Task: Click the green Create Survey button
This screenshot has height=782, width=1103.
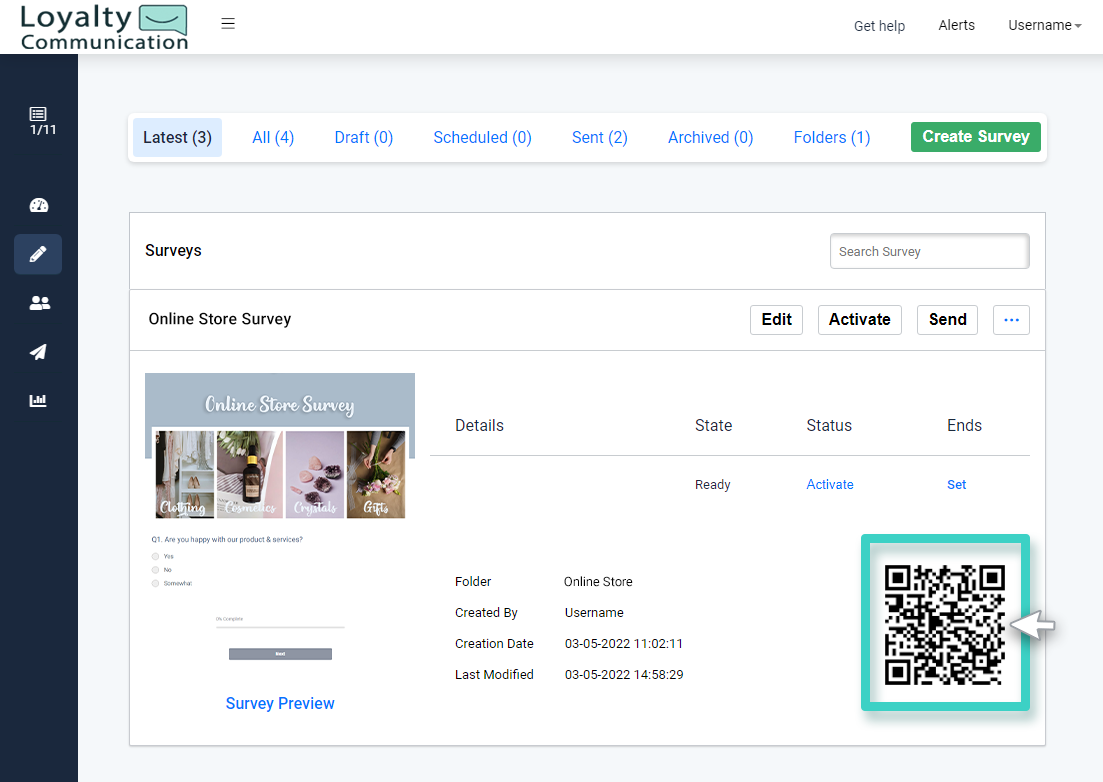Action: pos(975,137)
